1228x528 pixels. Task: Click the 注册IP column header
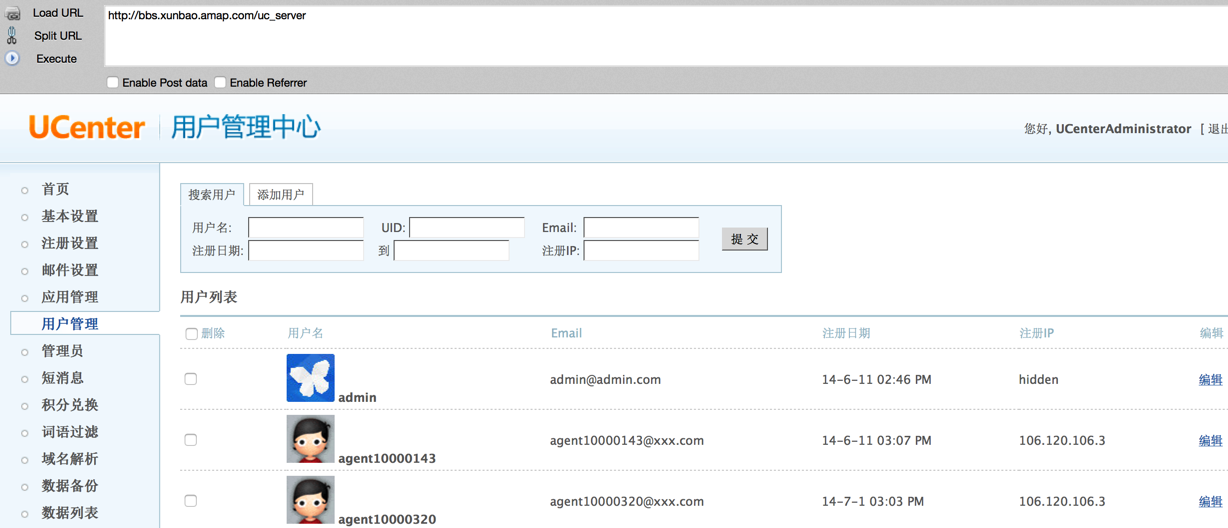click(x=1036, y=333)
